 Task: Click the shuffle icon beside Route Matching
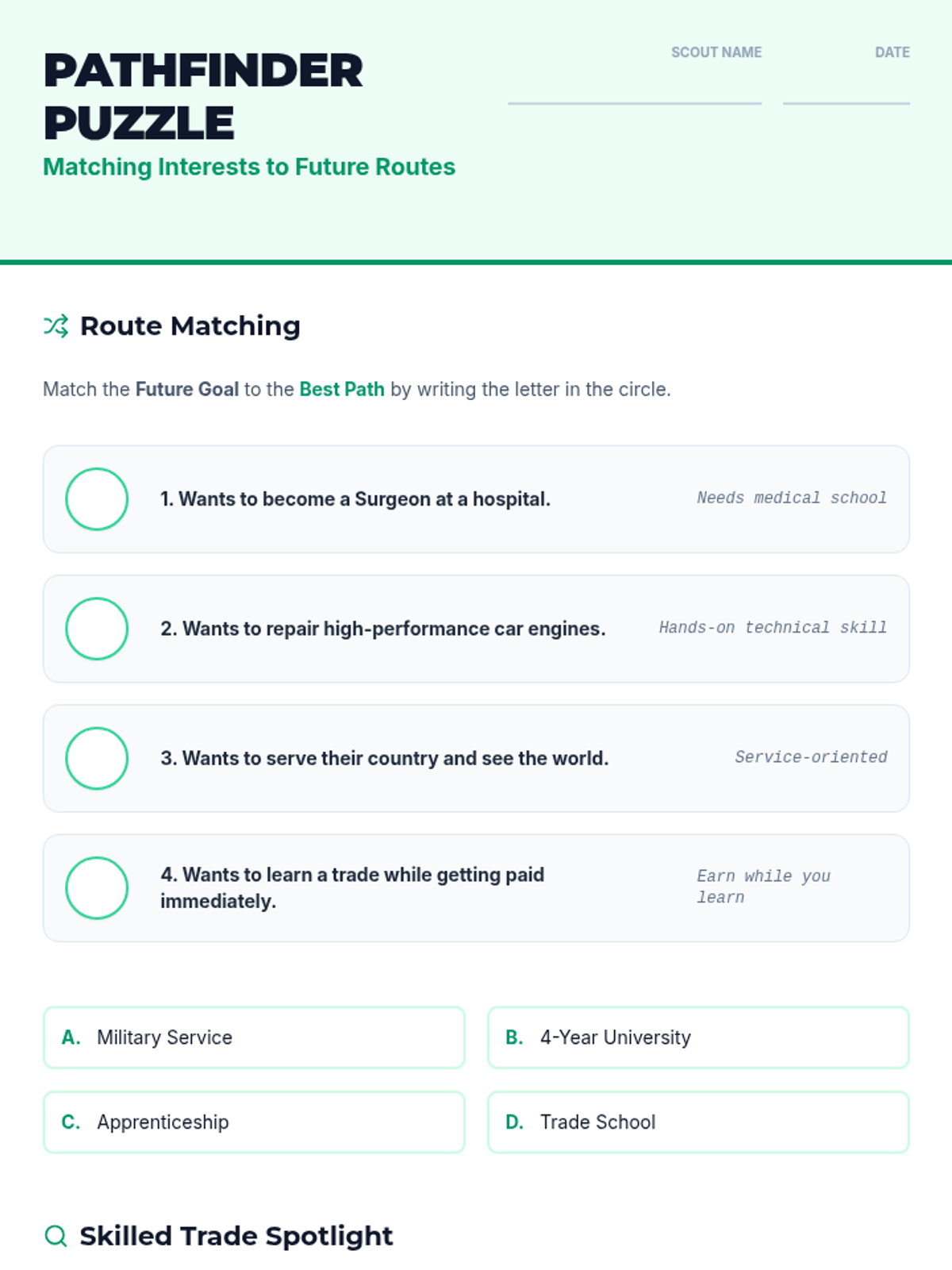[x=56, y=325]
